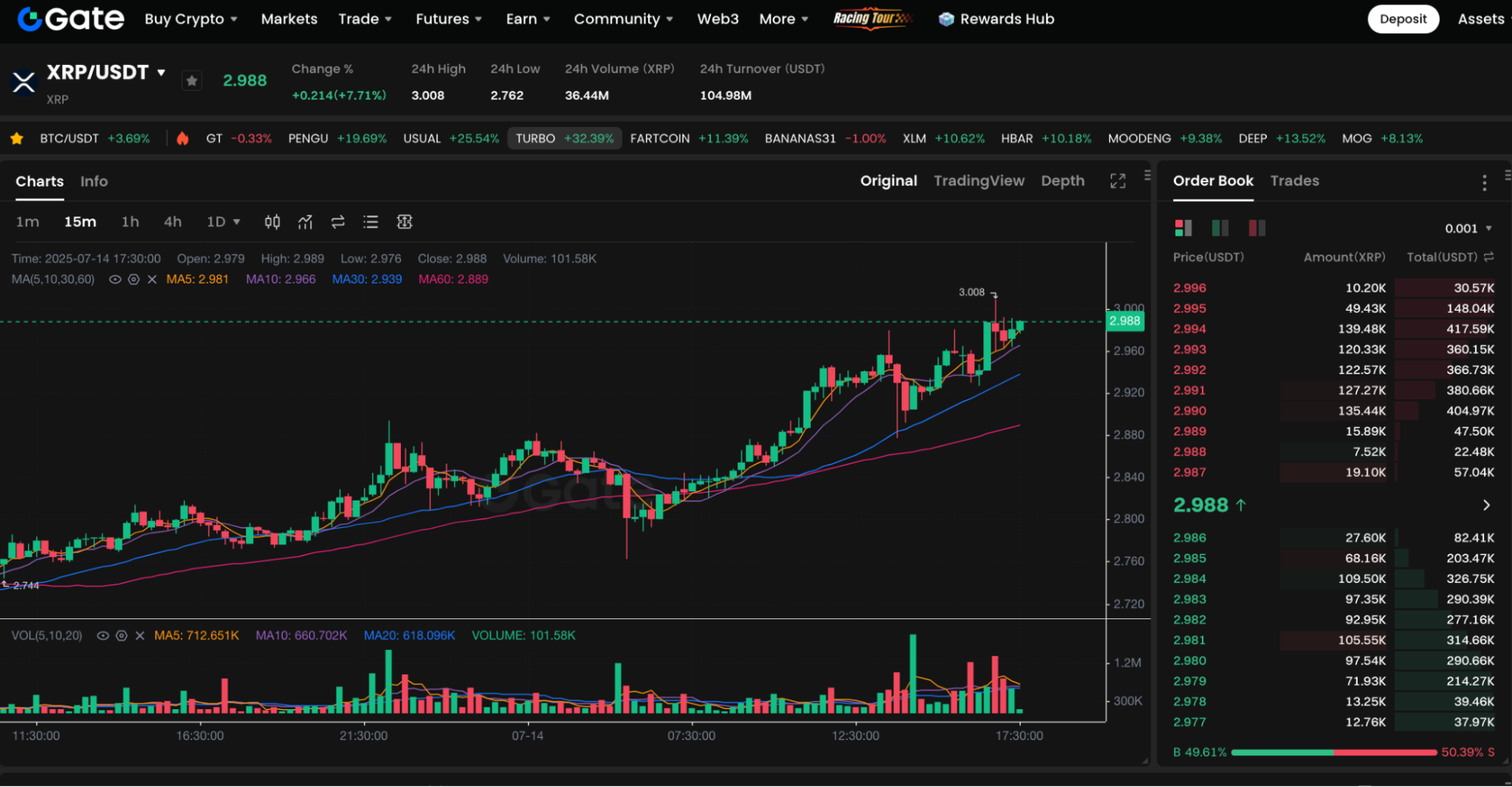Select the 1h timeframe
The width and height of the screenshot is (1512, 787).
click(130, 222)
